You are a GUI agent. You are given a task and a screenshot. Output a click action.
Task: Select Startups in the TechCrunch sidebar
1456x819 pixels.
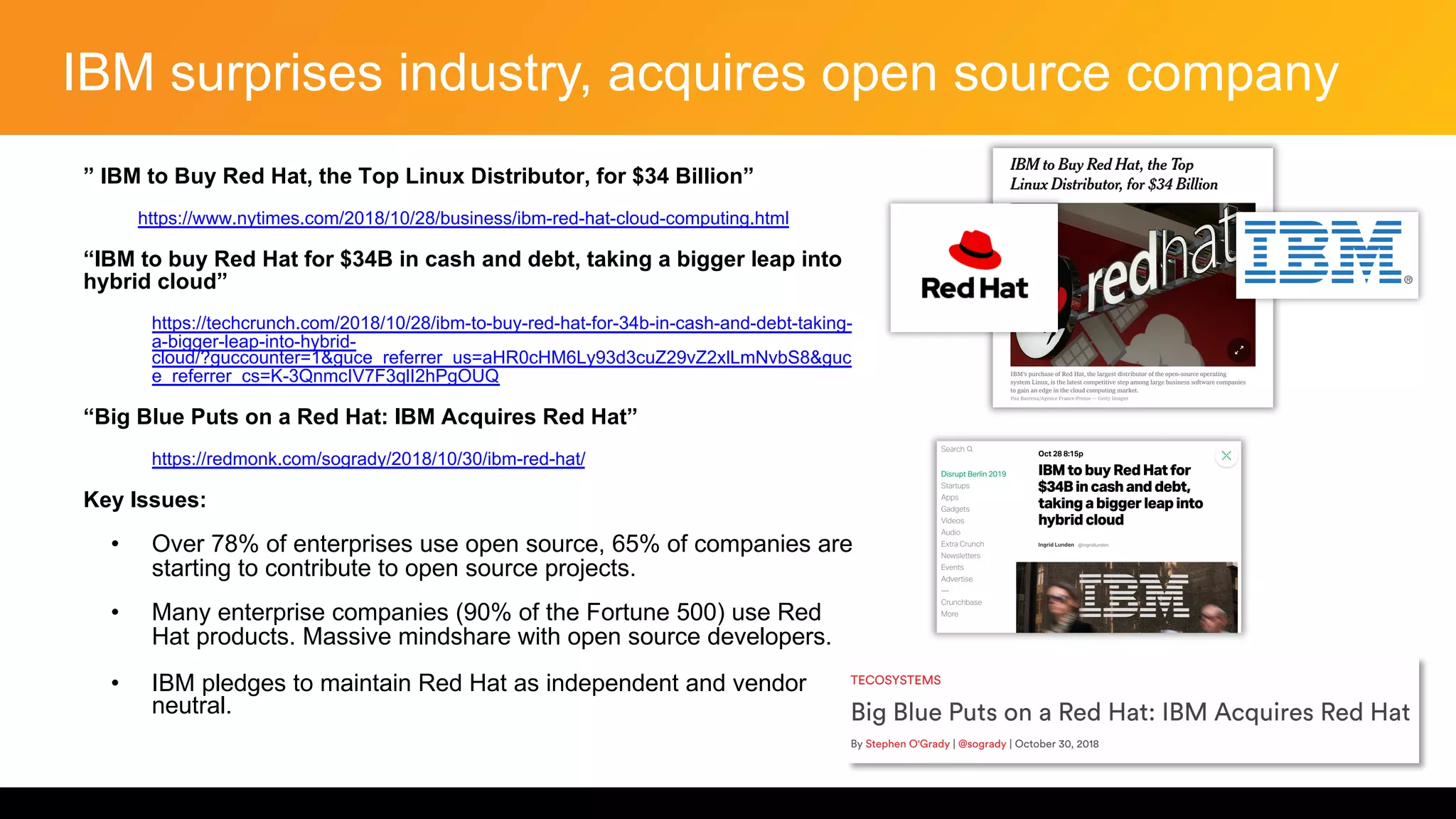tap(955, 486)
